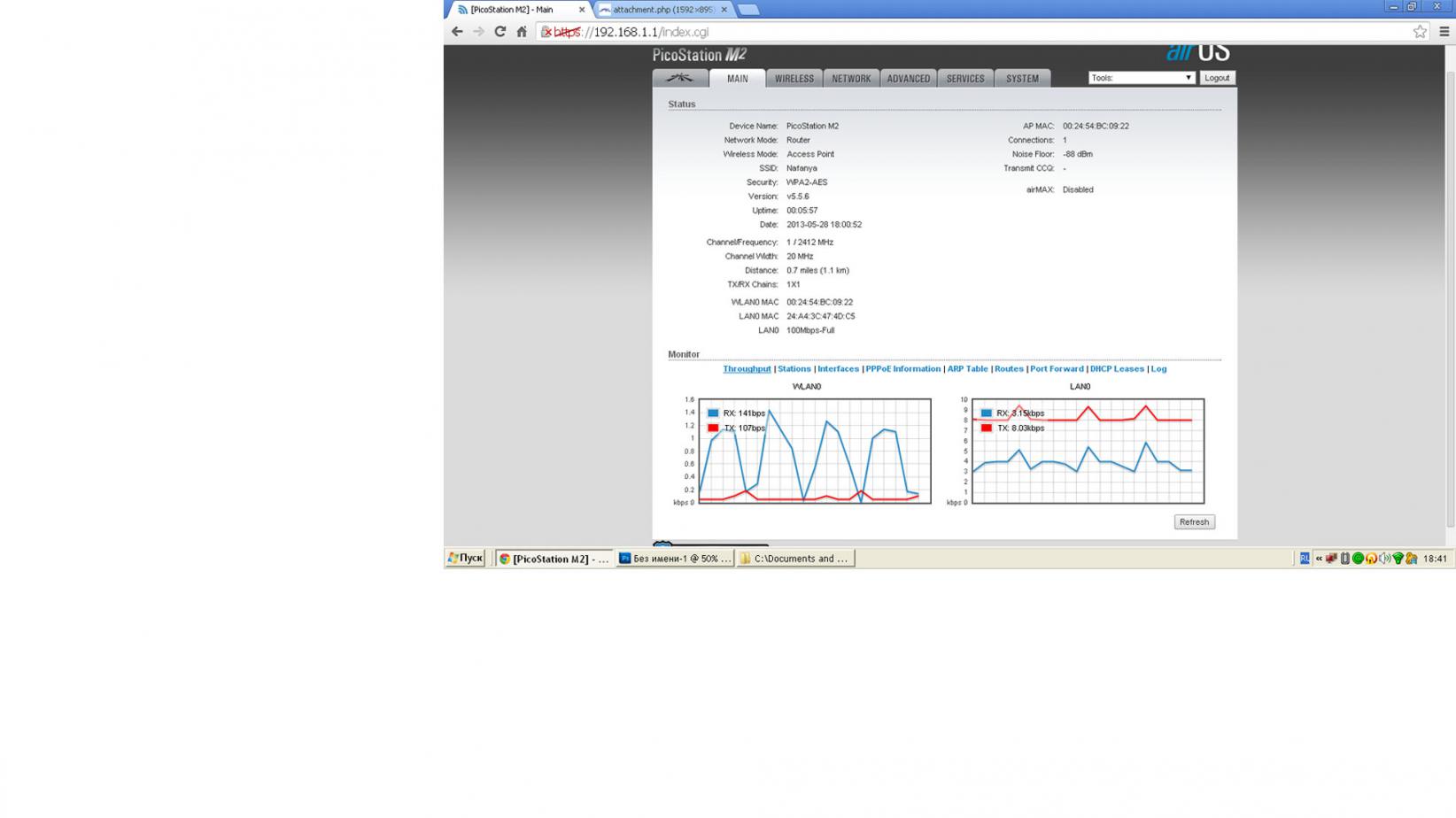Open a new browser tab

coord(748,10)
